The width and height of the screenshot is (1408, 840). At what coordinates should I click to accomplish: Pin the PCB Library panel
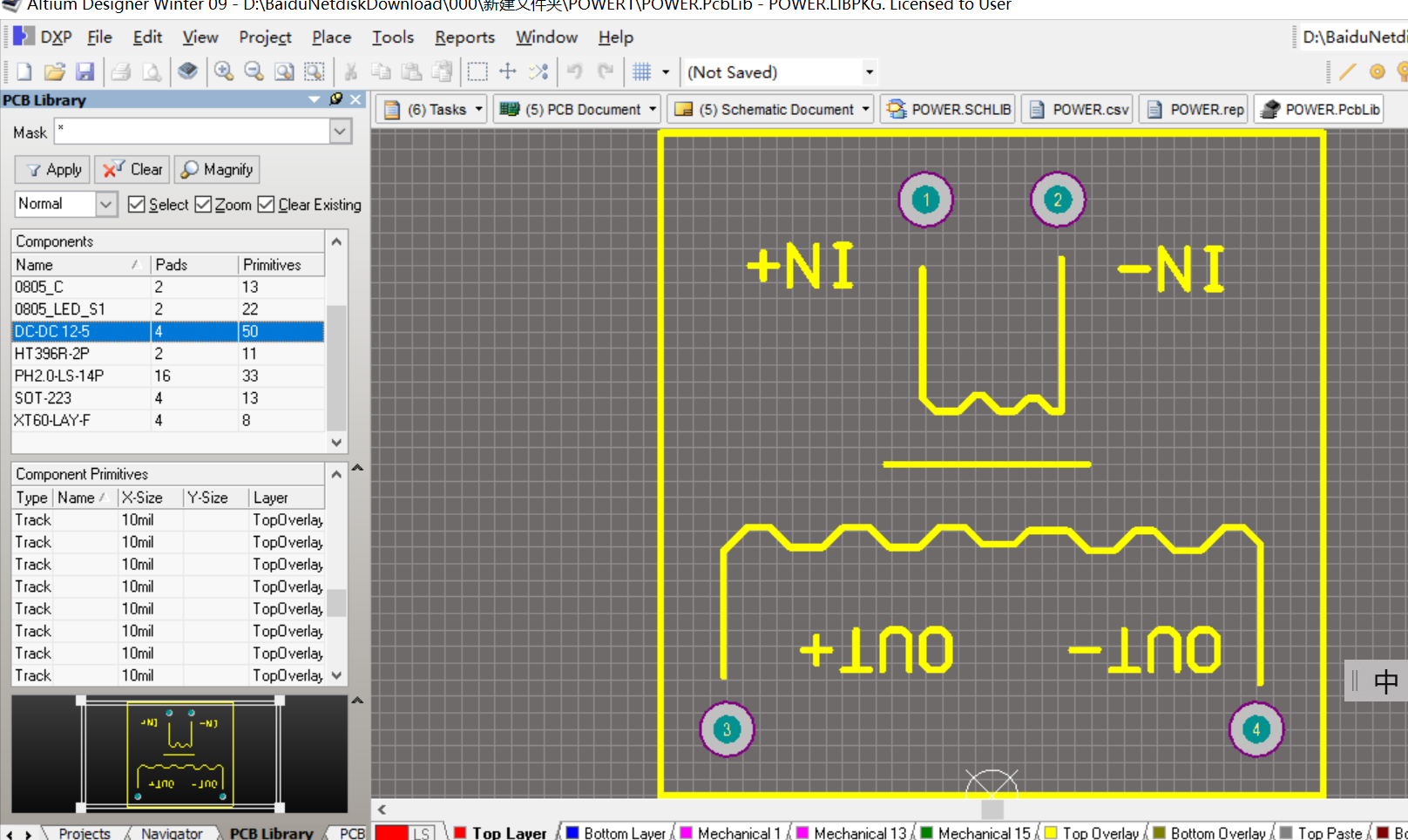[336, 99]
